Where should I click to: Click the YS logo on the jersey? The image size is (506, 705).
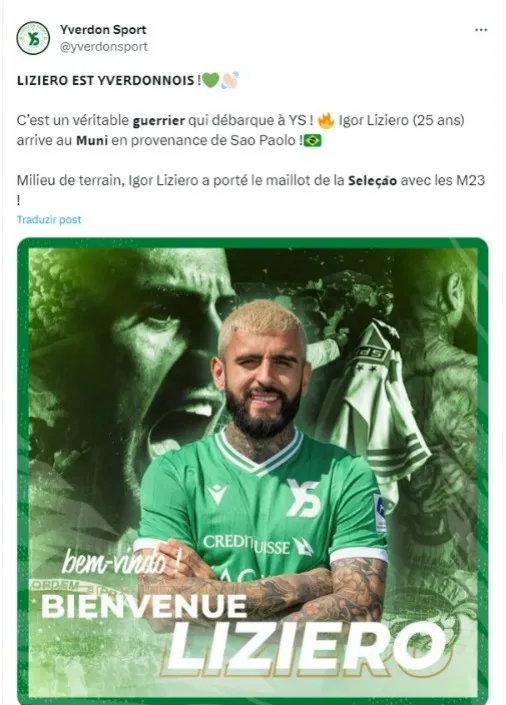(304, 497)
